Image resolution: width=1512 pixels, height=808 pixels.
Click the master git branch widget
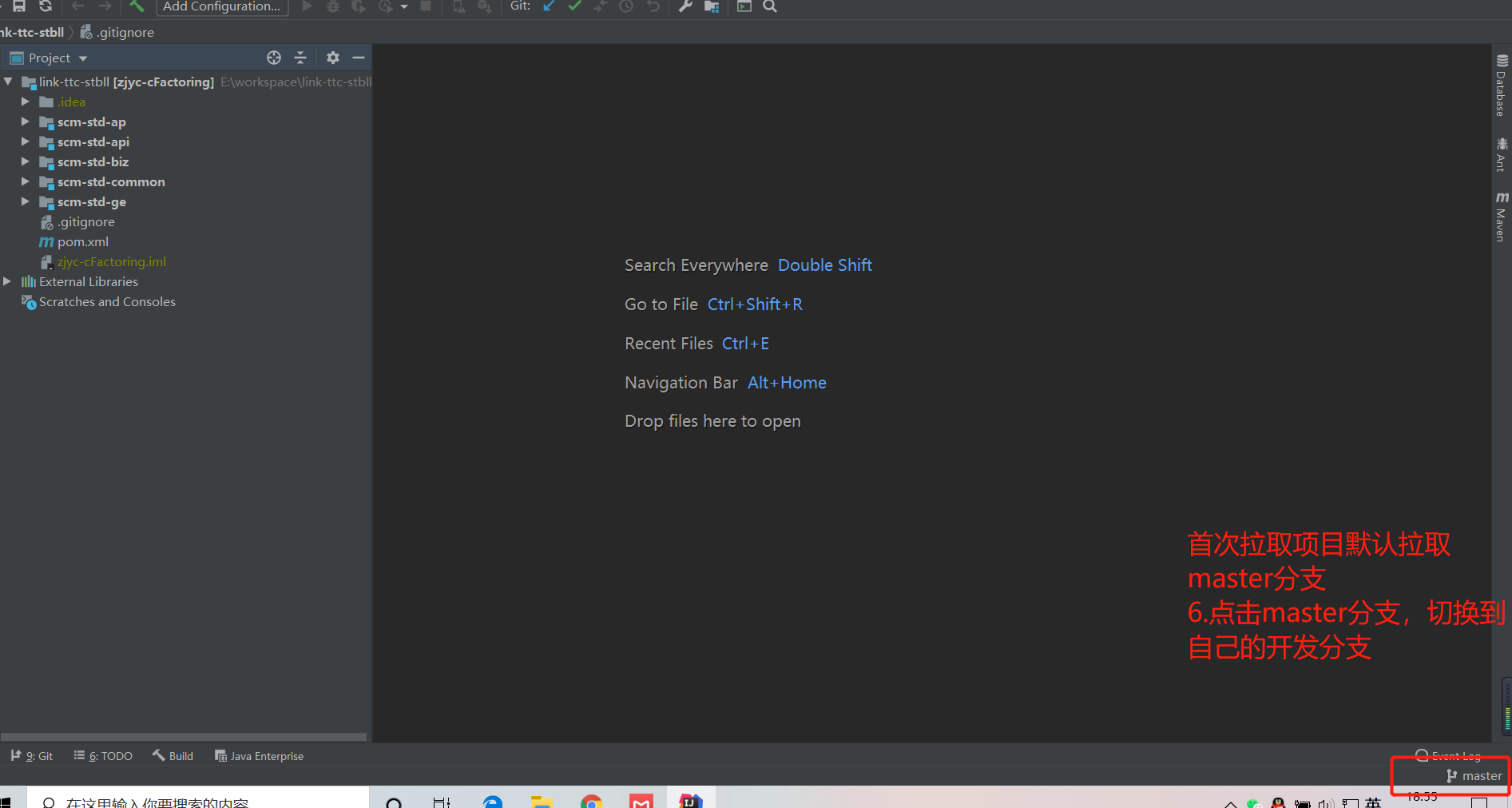coord(1474,775)
